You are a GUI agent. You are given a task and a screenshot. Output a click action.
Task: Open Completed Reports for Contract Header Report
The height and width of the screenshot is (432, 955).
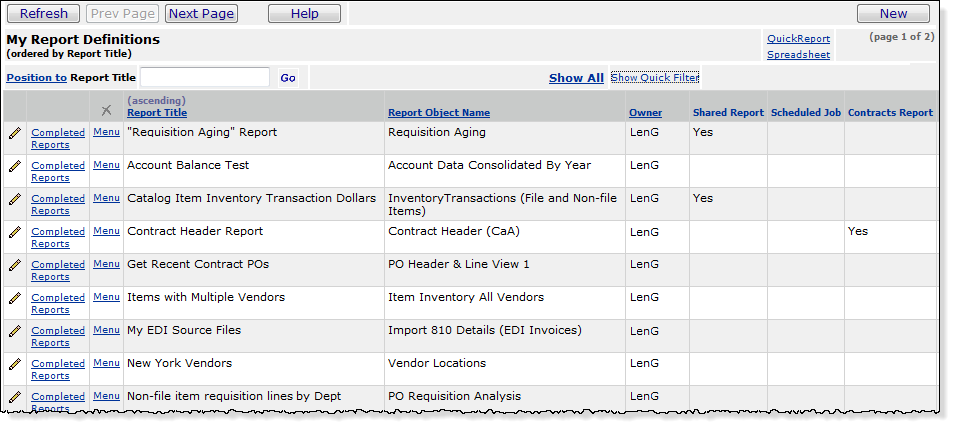tap(58, 237)
